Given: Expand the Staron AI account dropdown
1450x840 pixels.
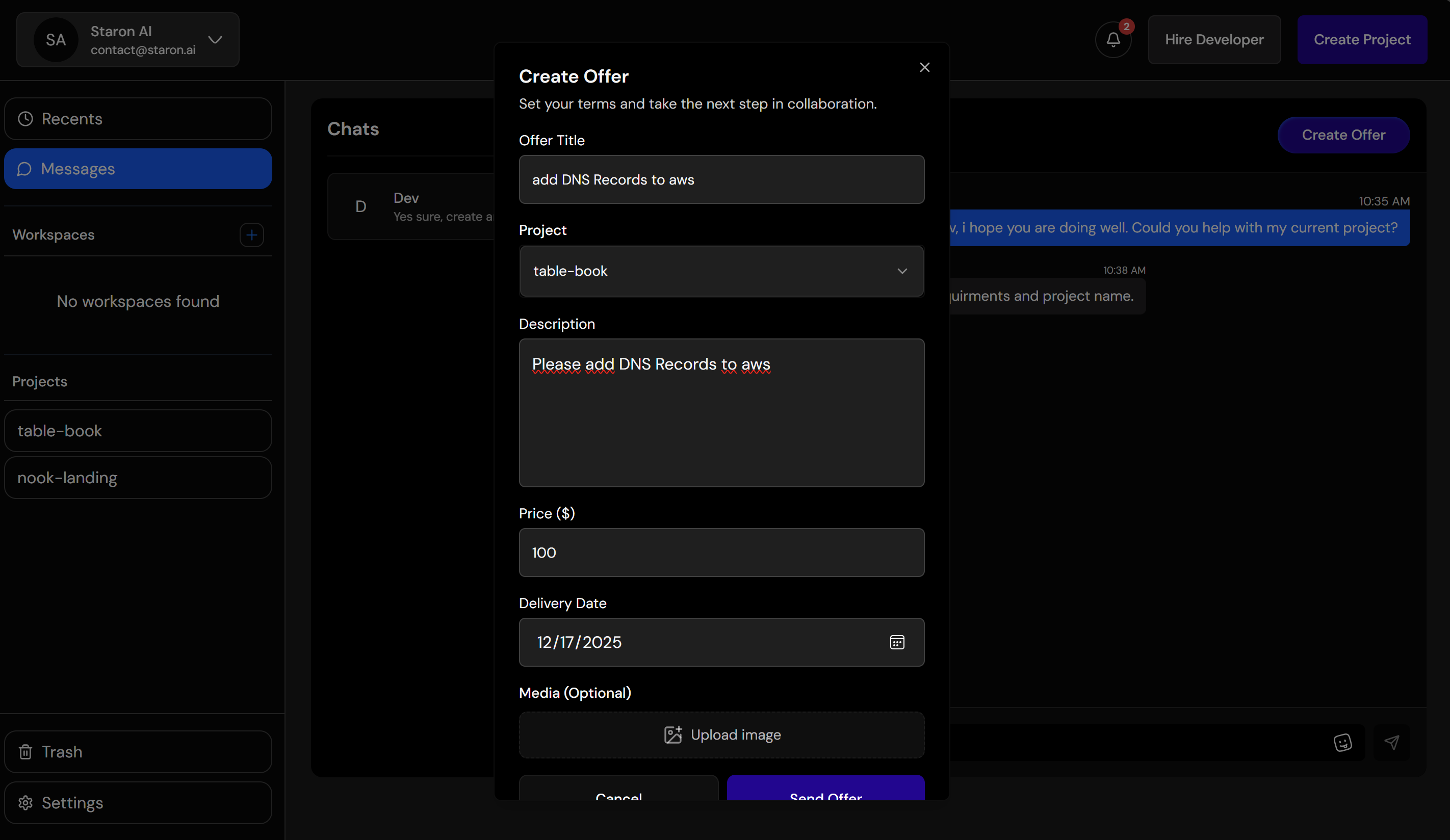Looking at the screenshot, I should [215, 40].
